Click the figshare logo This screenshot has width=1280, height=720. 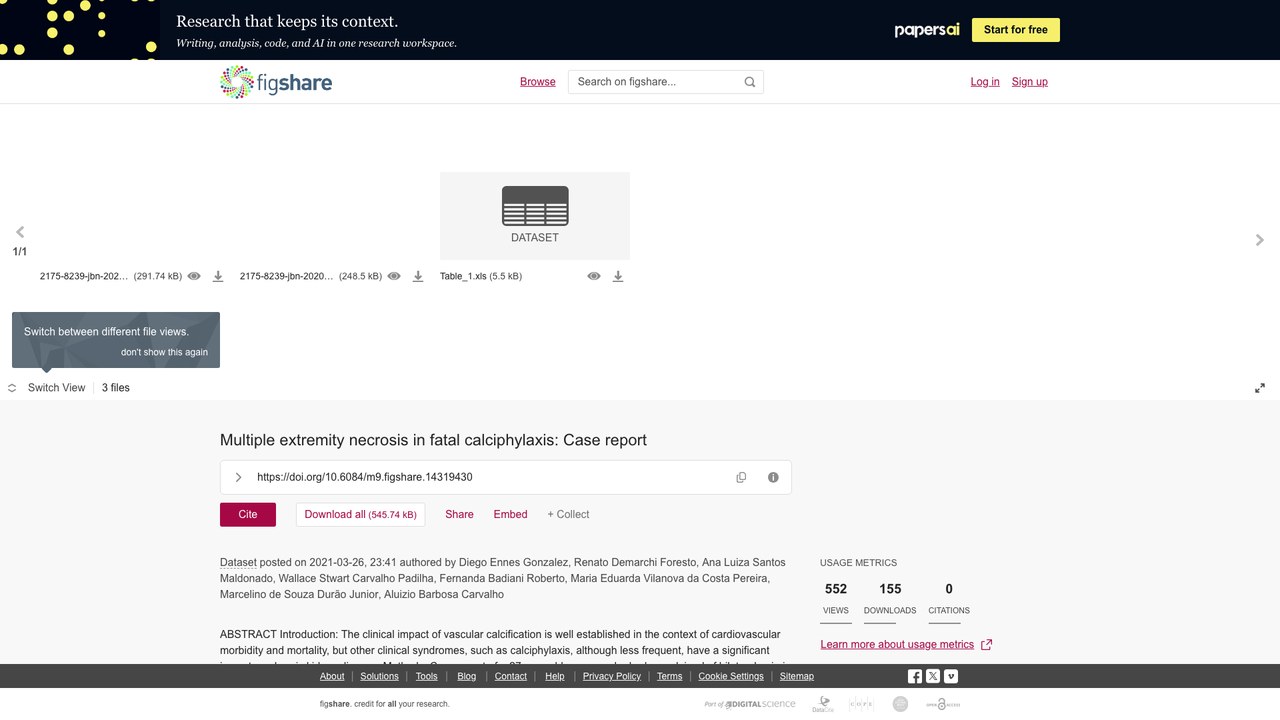tap(276, 82)
